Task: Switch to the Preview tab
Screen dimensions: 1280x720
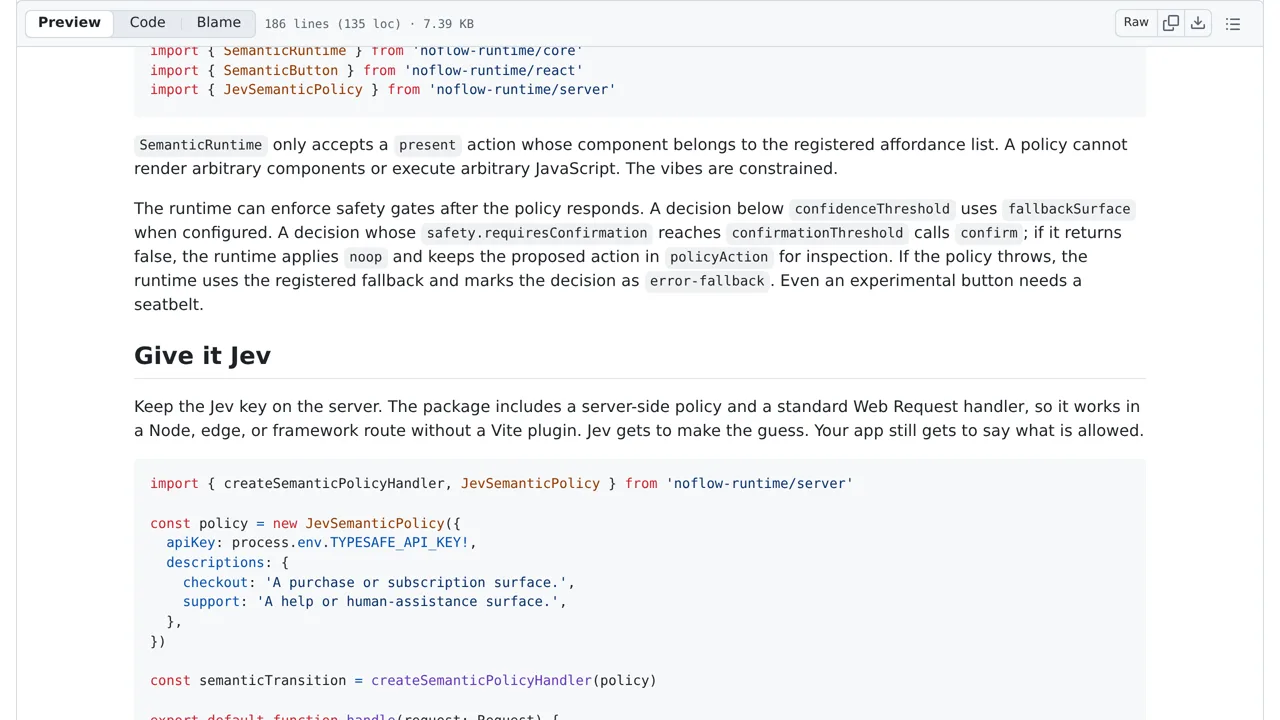Action: pos(69,23)
